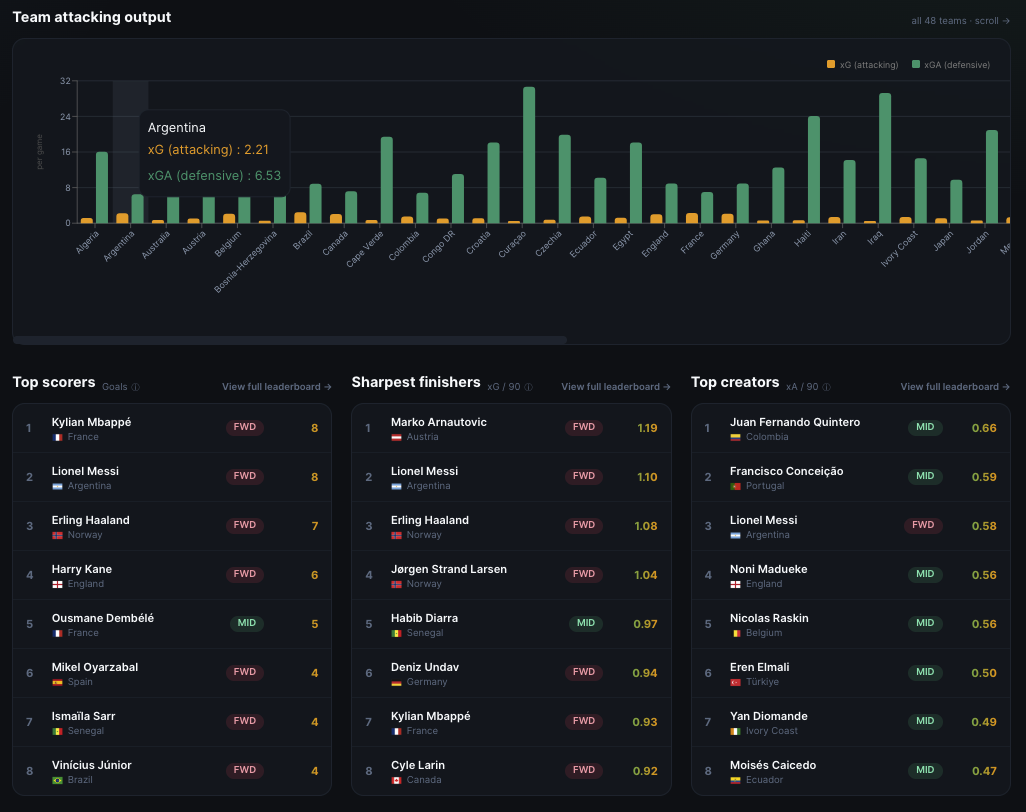Open Top scorers full leaderboard
Screen dimensions: 1026x812
(x=277, y=387)
